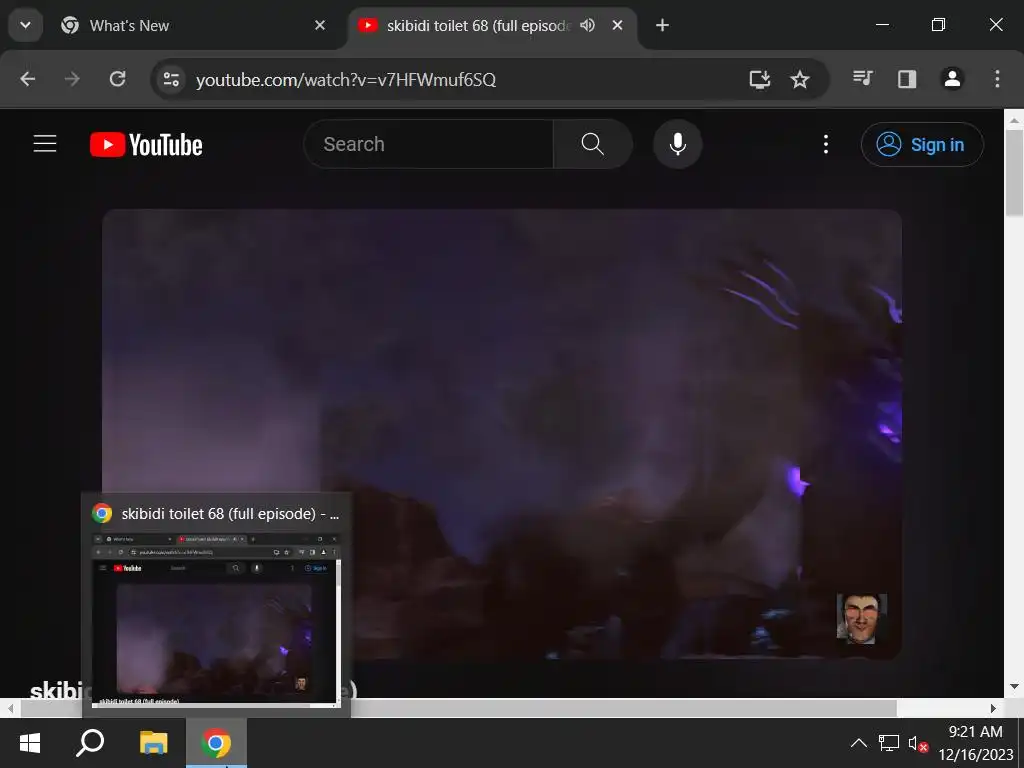Viewport: 1024px width, 768px height.
Task: Mute the tab using the audio speaker icon
Action: tap(587, 25)
